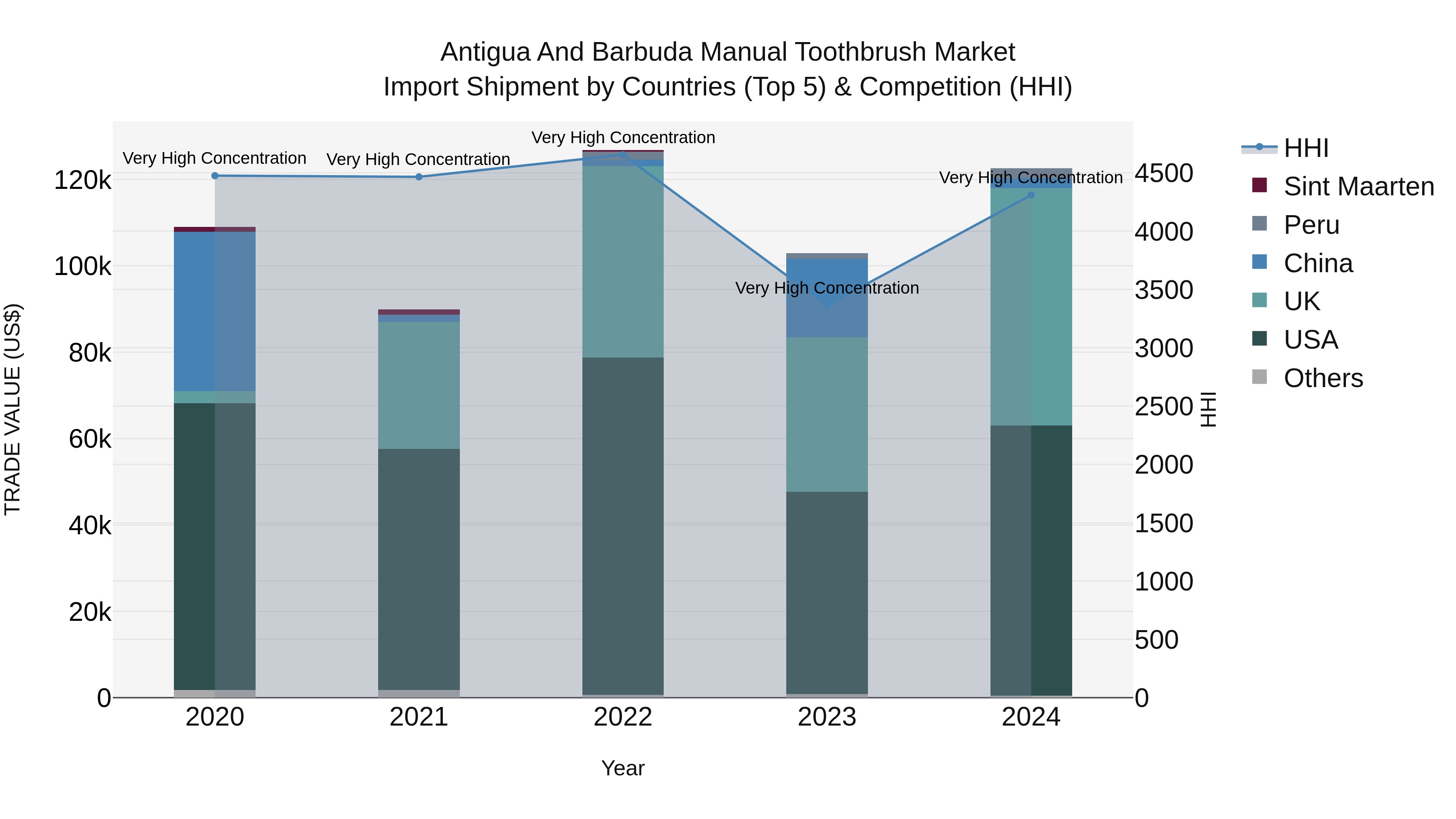Click the USA segment of 2021 bar
Screen dimensions: 1456x819
coord(419,570)
